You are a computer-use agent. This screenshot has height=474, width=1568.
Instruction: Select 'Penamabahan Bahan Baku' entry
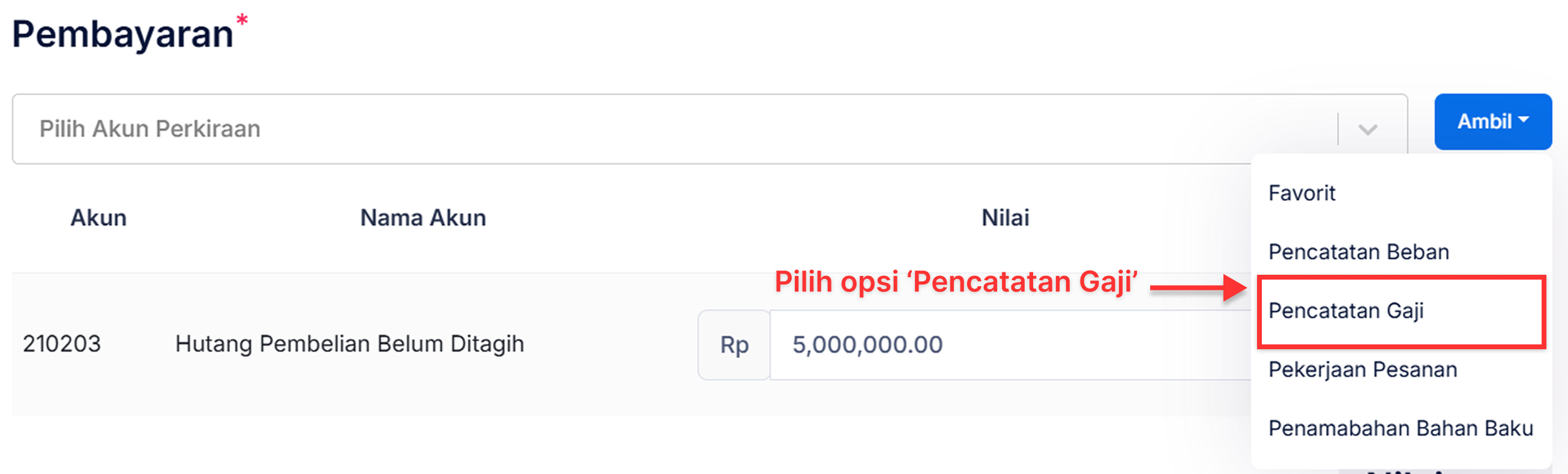pos(1401,427)
